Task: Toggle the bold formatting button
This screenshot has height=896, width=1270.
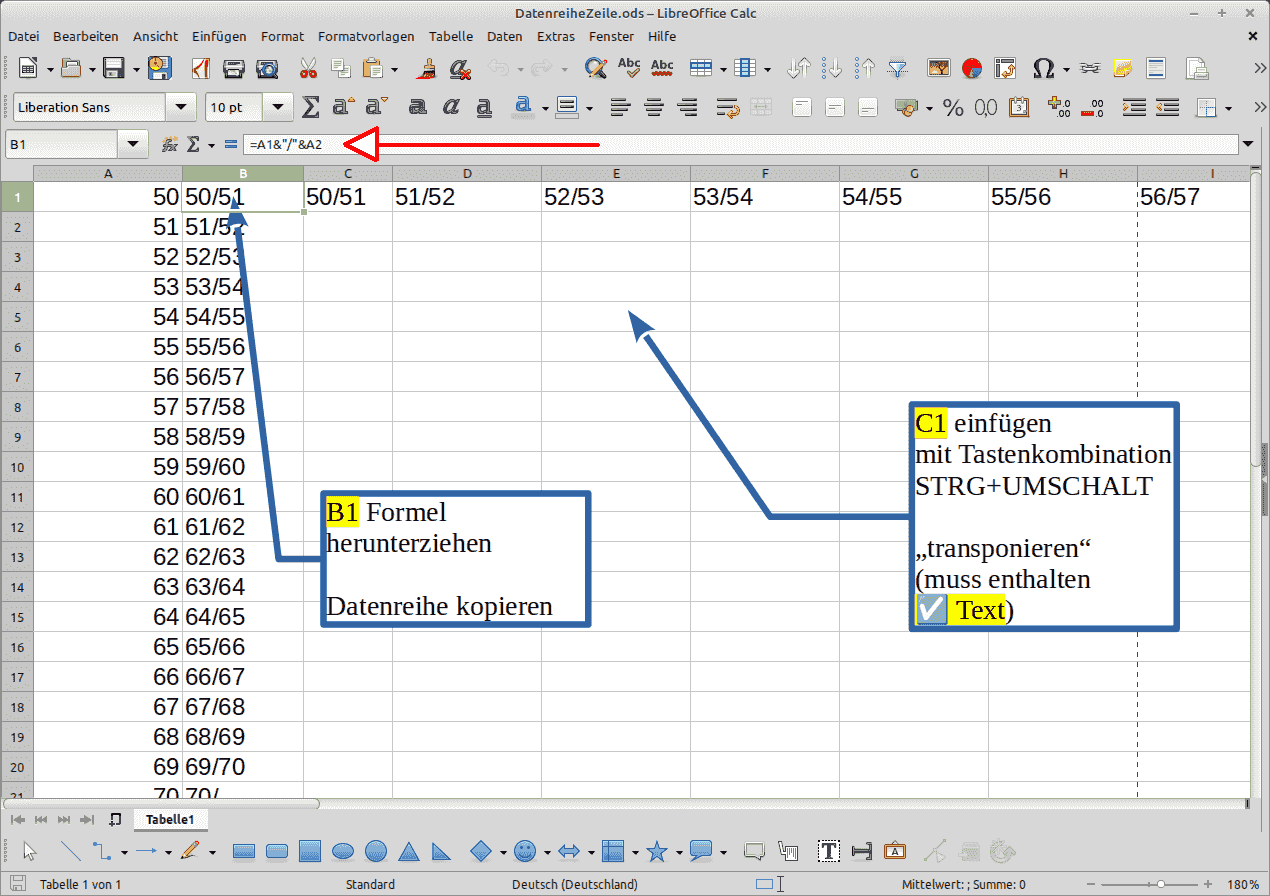Action: [x=418, y=107]
